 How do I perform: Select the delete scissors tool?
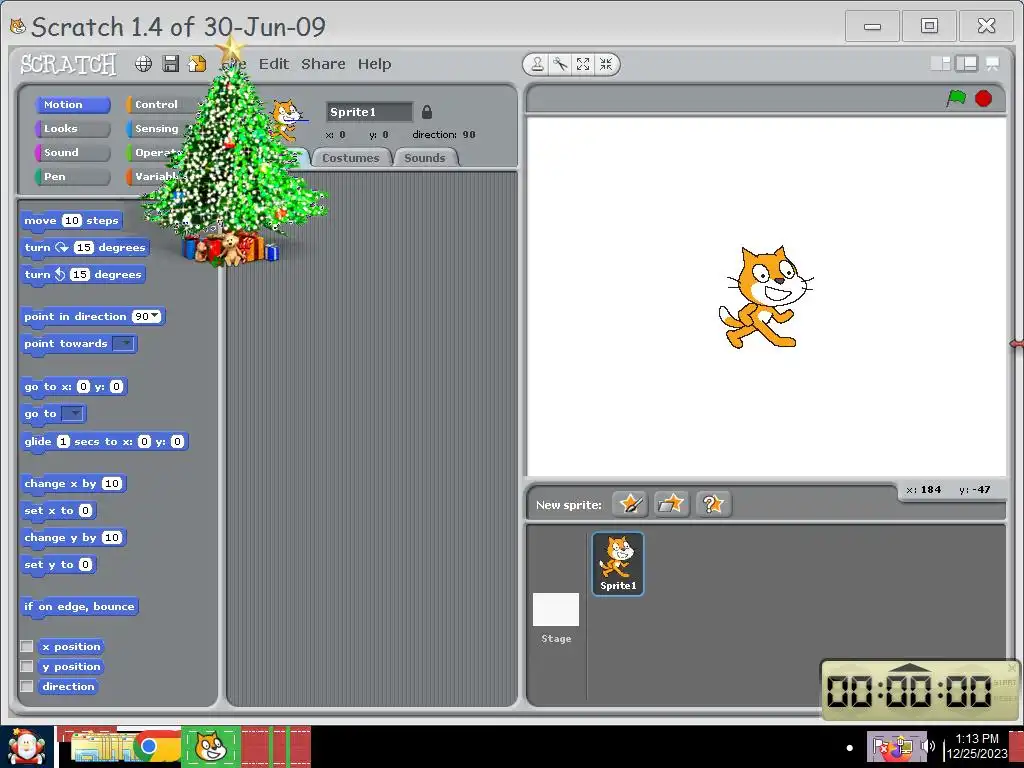point(560,64)
